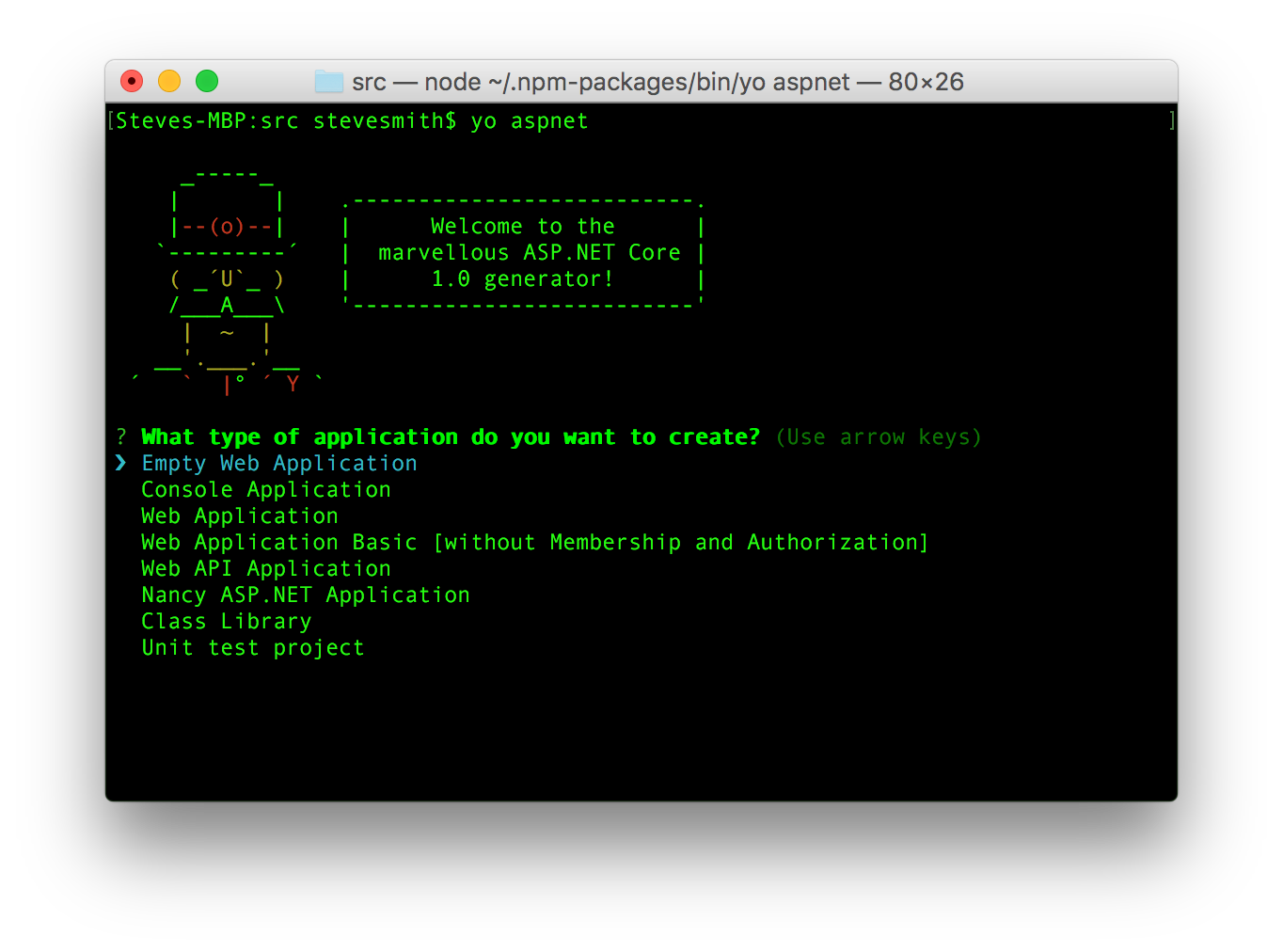
Task: Click the yellow minimize window button
Action: [x=169, y=82]
